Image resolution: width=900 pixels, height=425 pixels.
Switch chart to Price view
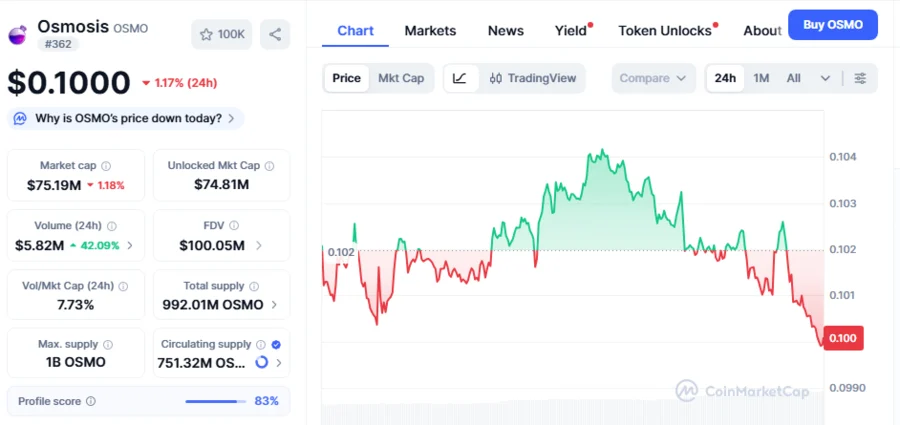[346, 78]
